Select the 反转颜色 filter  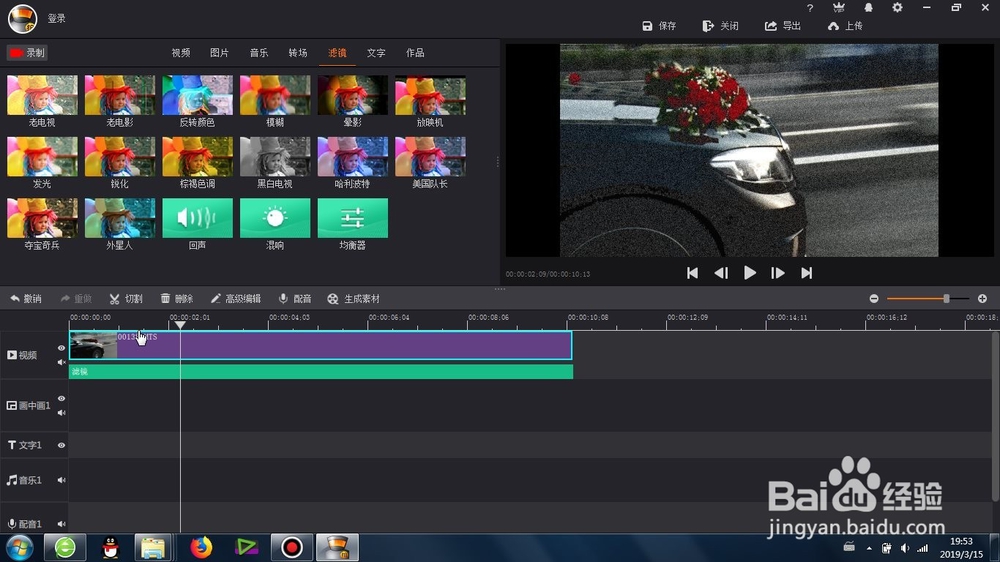pos(198,95)
